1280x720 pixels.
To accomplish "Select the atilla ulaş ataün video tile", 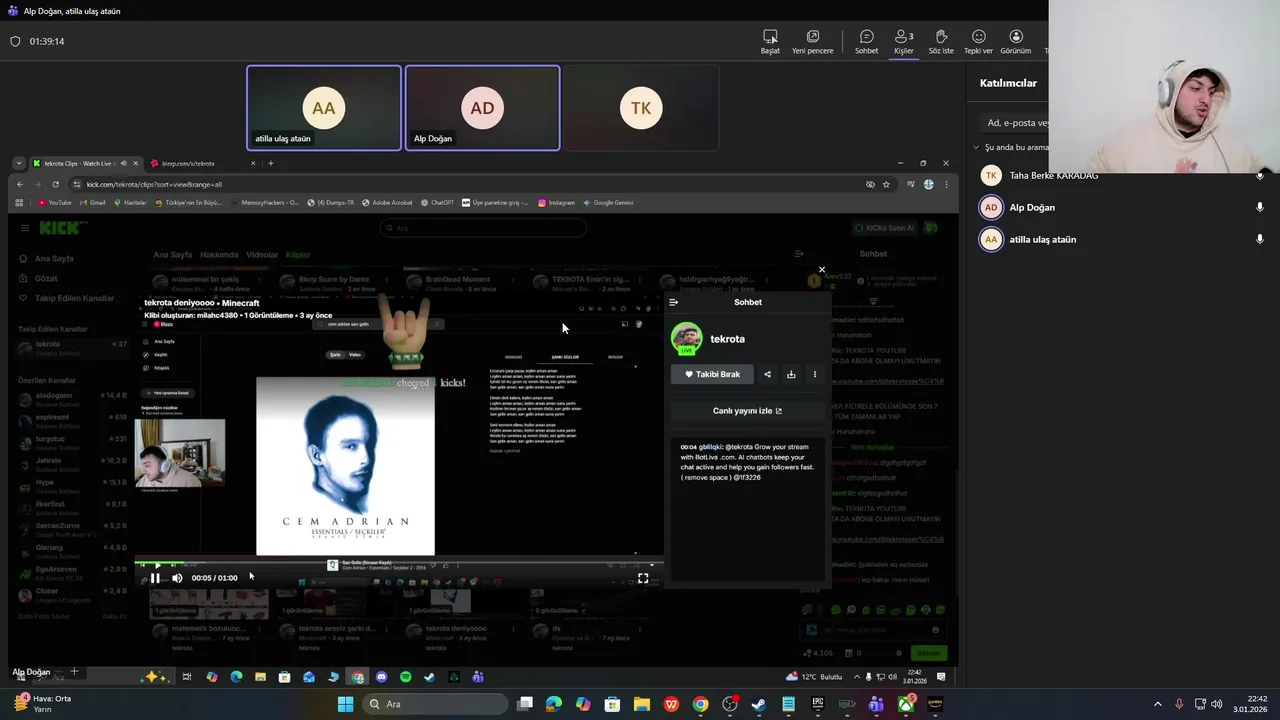I will pos(324,108).
